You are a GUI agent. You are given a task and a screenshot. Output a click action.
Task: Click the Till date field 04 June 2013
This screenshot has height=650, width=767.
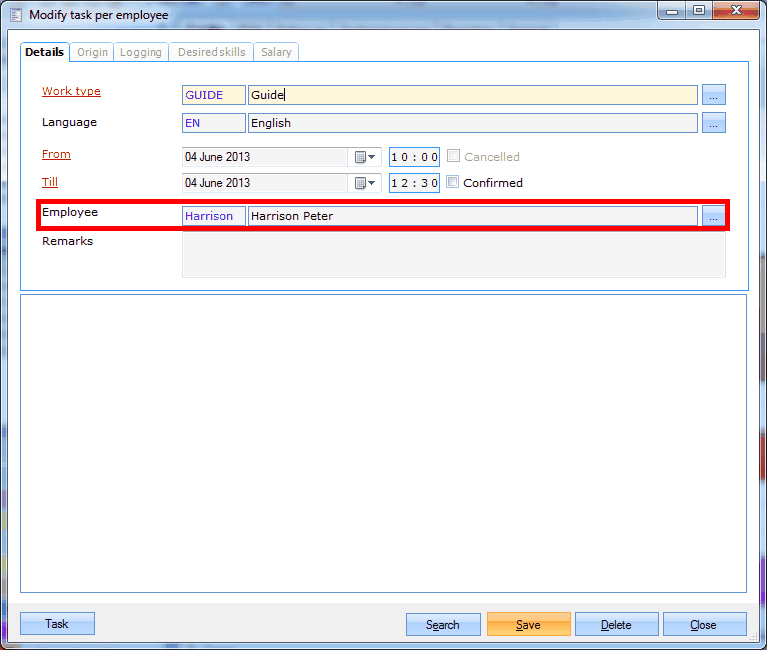point(265,183)
